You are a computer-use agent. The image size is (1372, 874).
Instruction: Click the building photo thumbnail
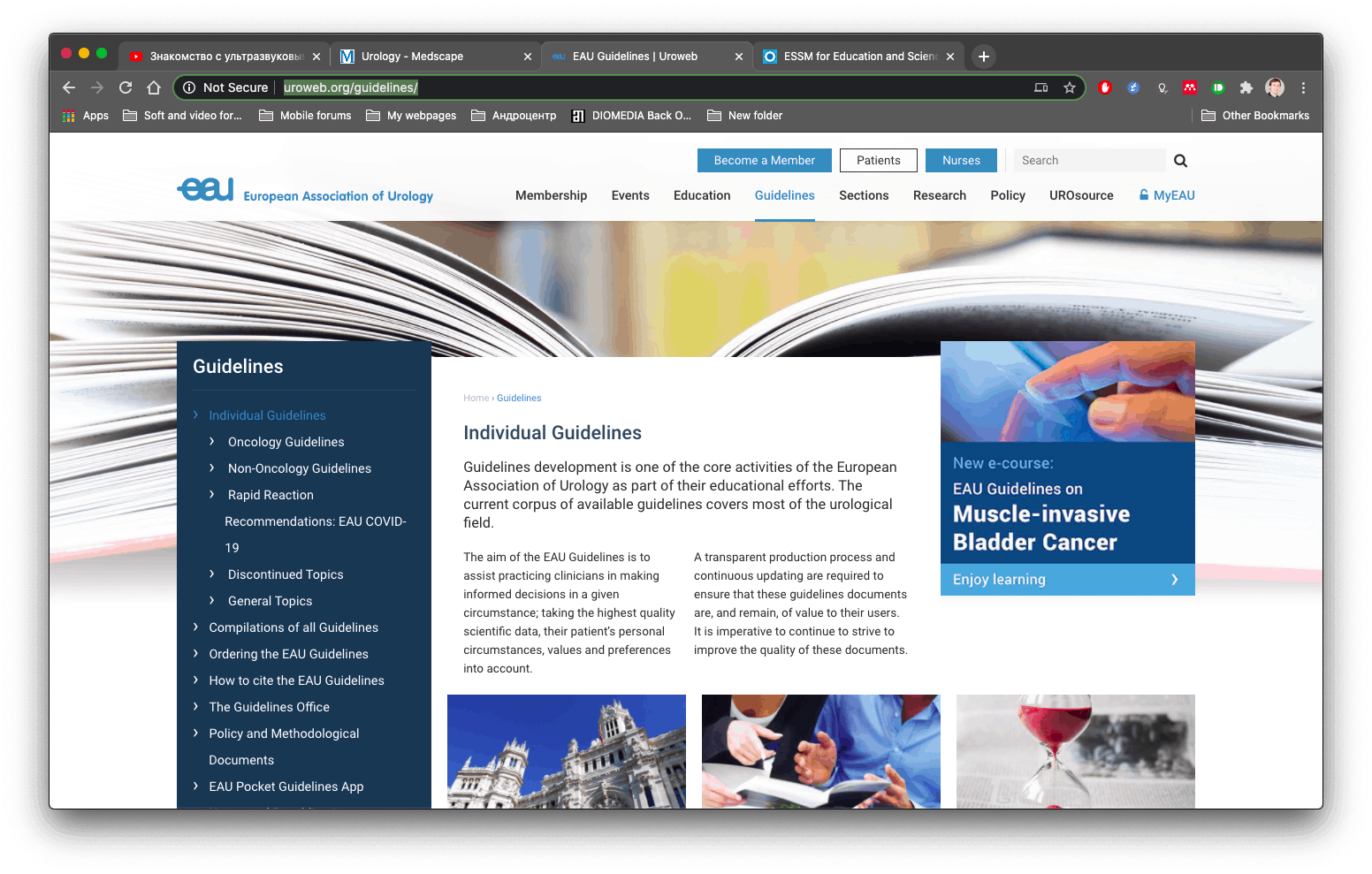tap(567, 751)
